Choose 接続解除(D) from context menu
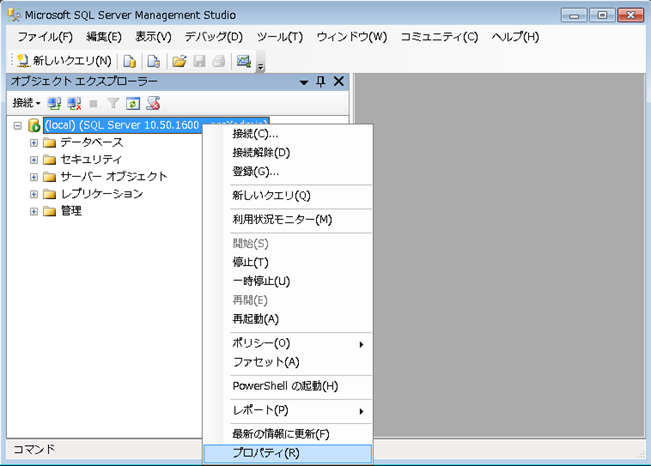 288,152
